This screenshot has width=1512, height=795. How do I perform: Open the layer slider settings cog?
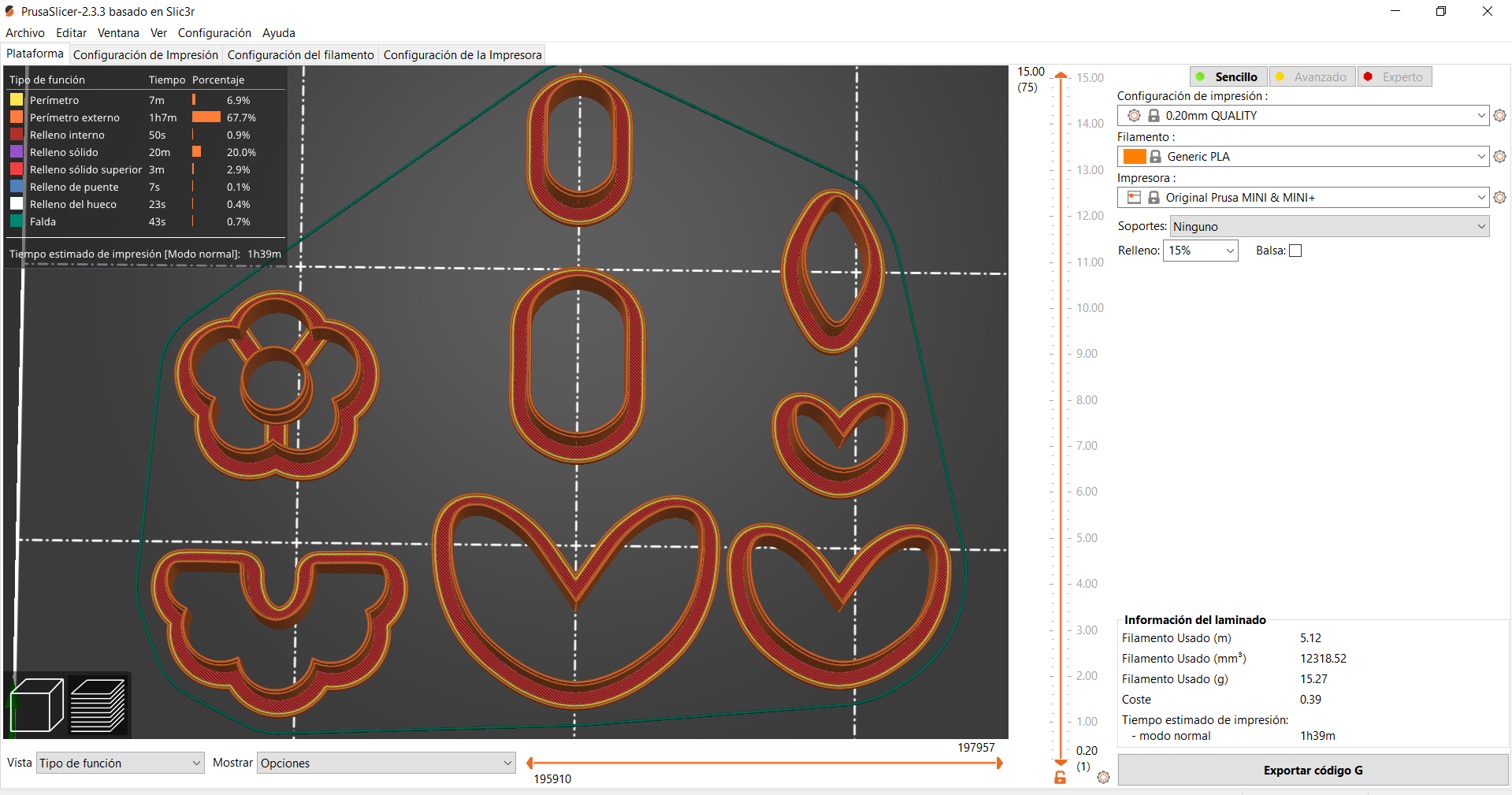(x=1103, y=778)
